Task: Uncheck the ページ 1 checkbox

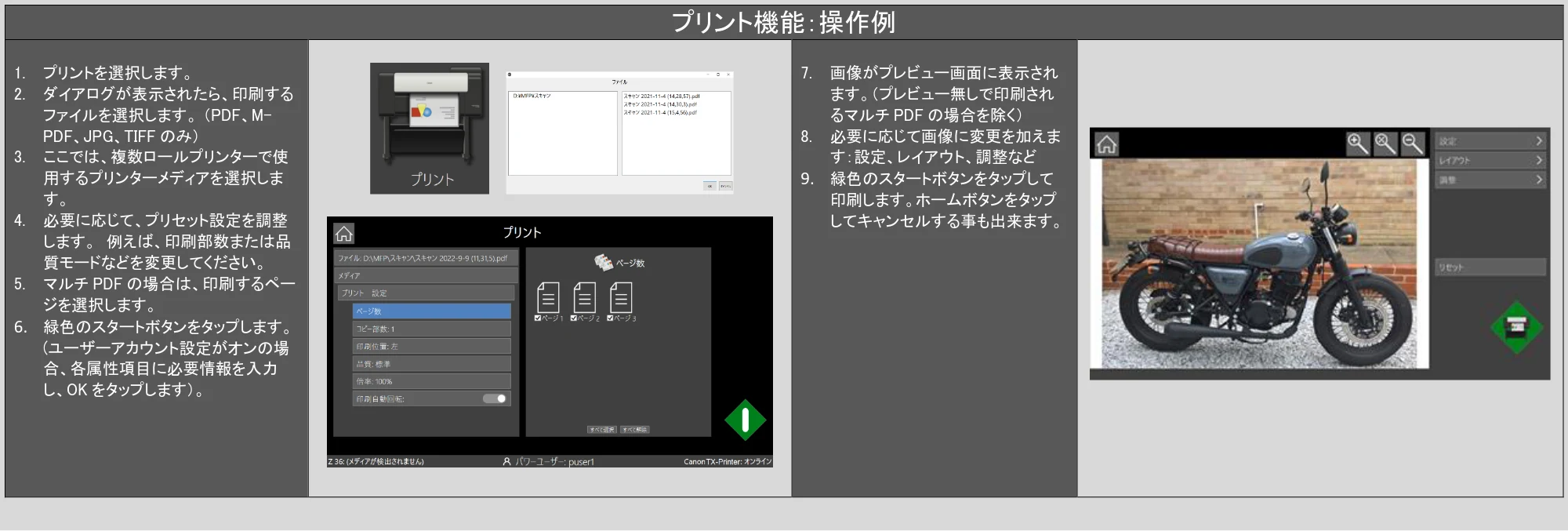Action: (538, 318)
